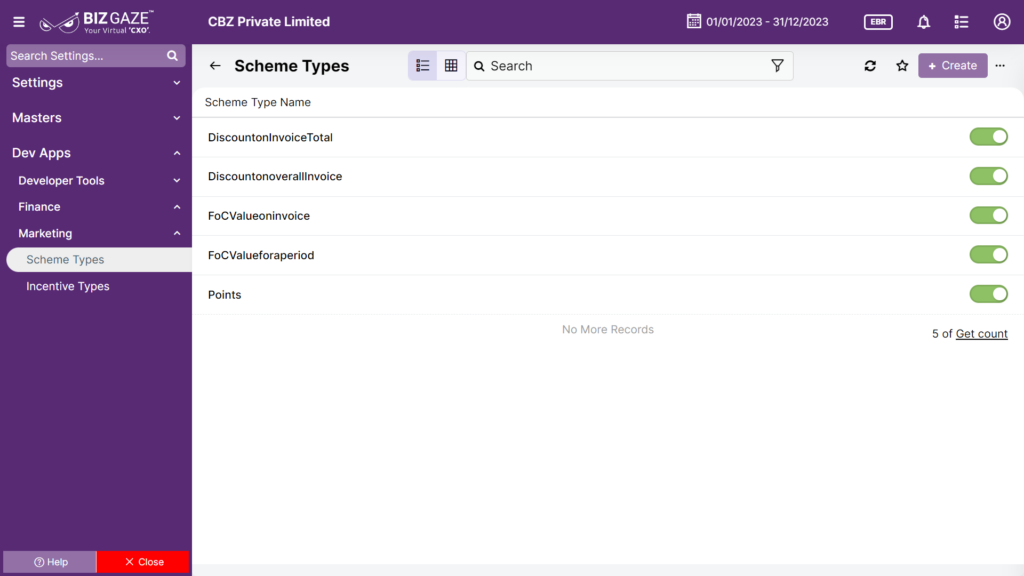Screen dimensions: 1024x576
Task: Toggle DiscountonInvoiceTotal switch off
Action: [x=989, y=136]
